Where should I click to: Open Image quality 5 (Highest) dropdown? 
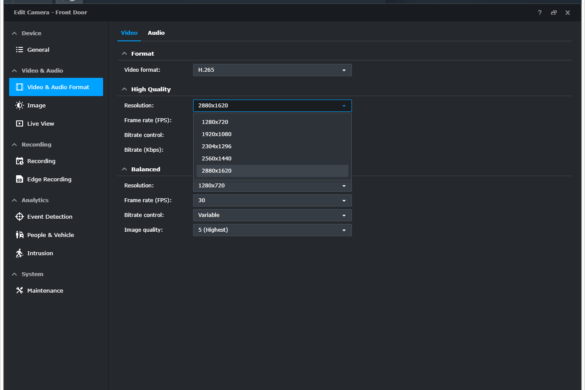[272, 230]
